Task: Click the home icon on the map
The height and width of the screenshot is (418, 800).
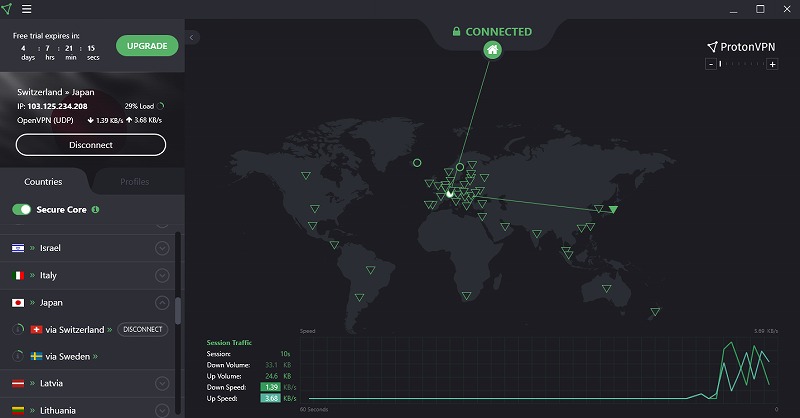Action: [492, 50]
